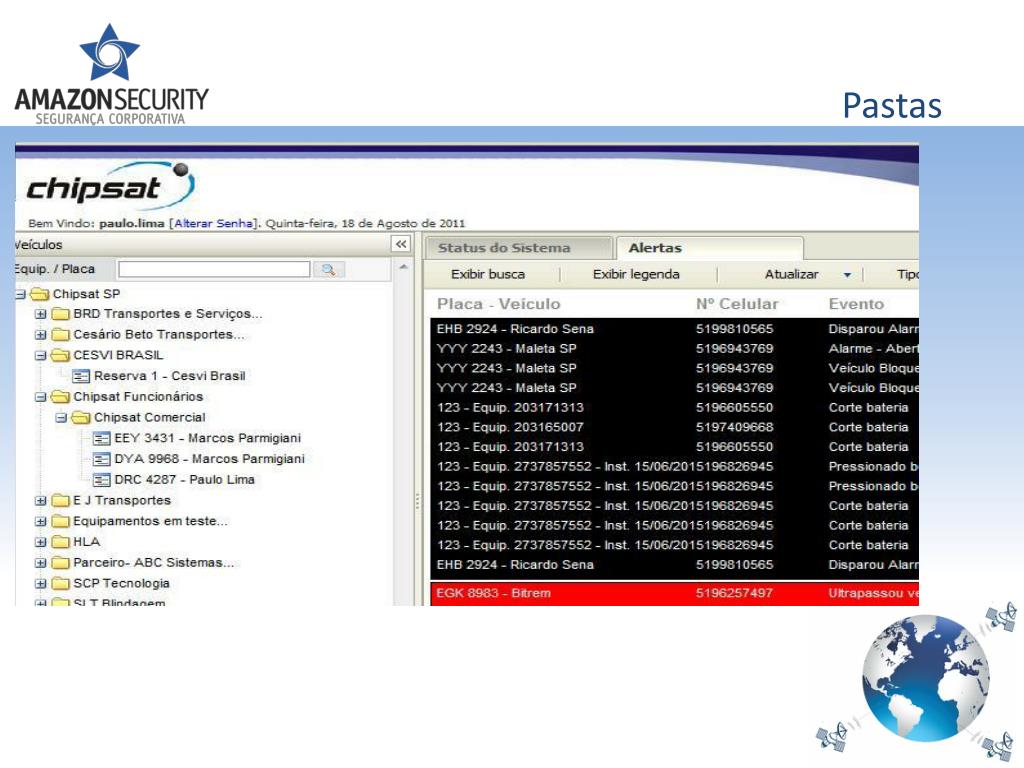This screenshot has height=768, width=1024.
Task: Collapse the CESVI BRASIL node
Action: pos(40,356)
